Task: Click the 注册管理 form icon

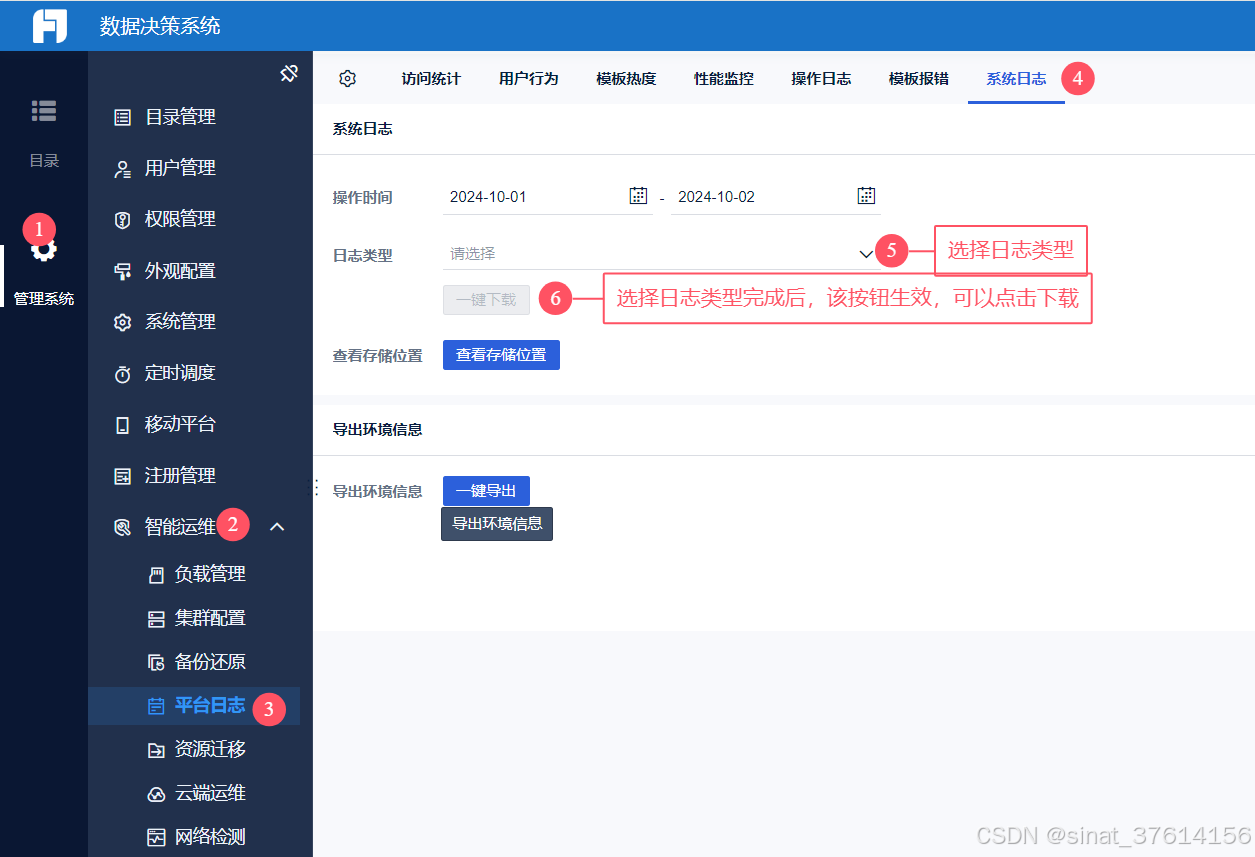Action: pyautogui.click(x=123, y=476)
